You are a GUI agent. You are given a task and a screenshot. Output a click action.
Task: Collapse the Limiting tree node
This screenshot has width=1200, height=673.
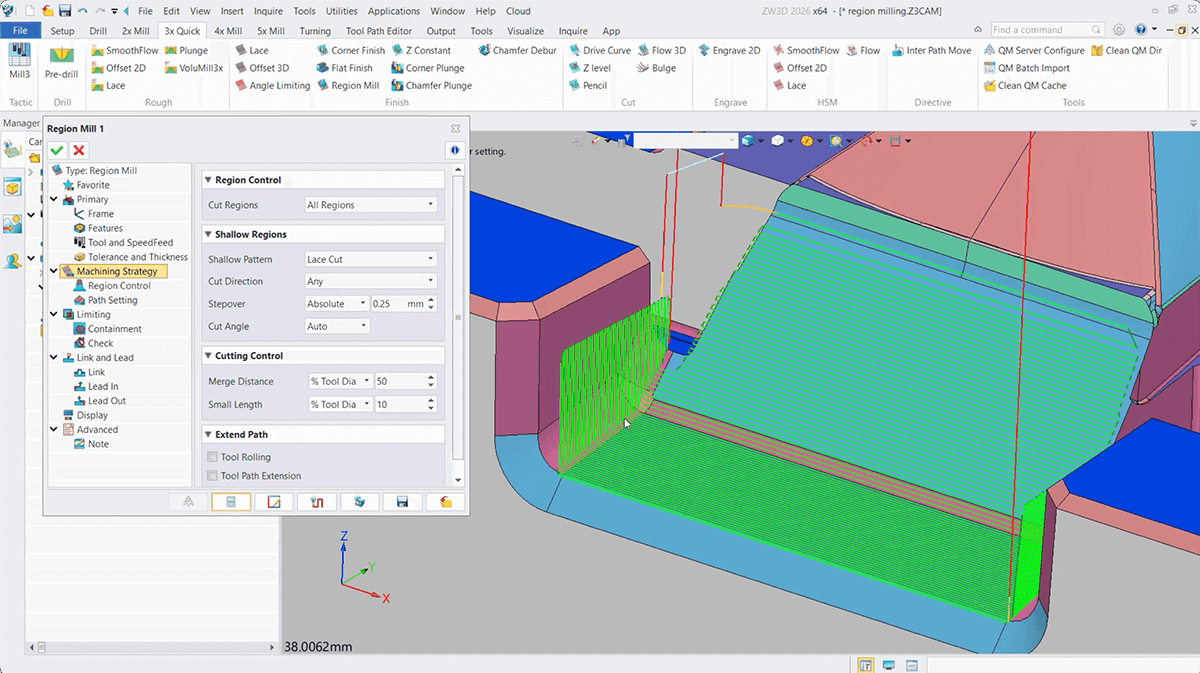click(x=55, y=314)
